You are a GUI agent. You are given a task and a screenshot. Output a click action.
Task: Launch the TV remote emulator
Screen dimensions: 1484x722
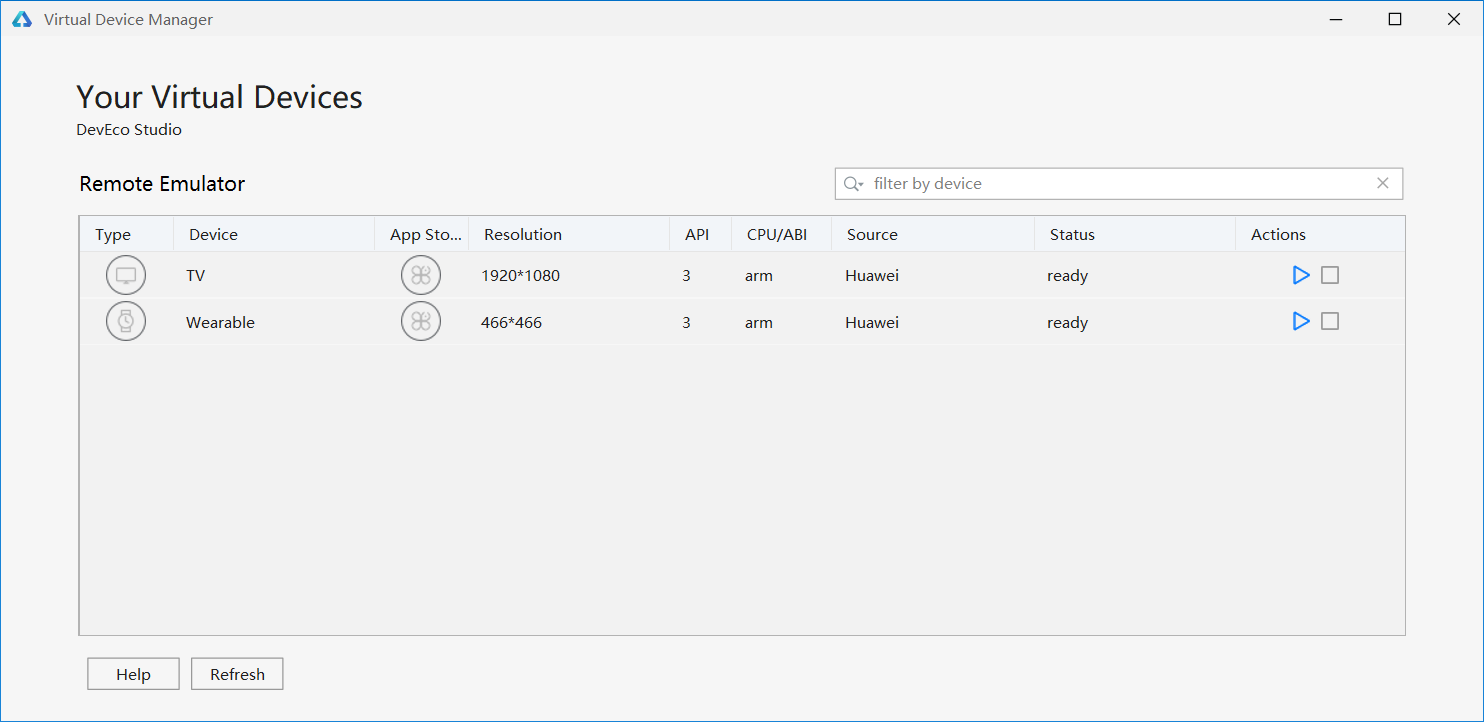[1301, 274]
